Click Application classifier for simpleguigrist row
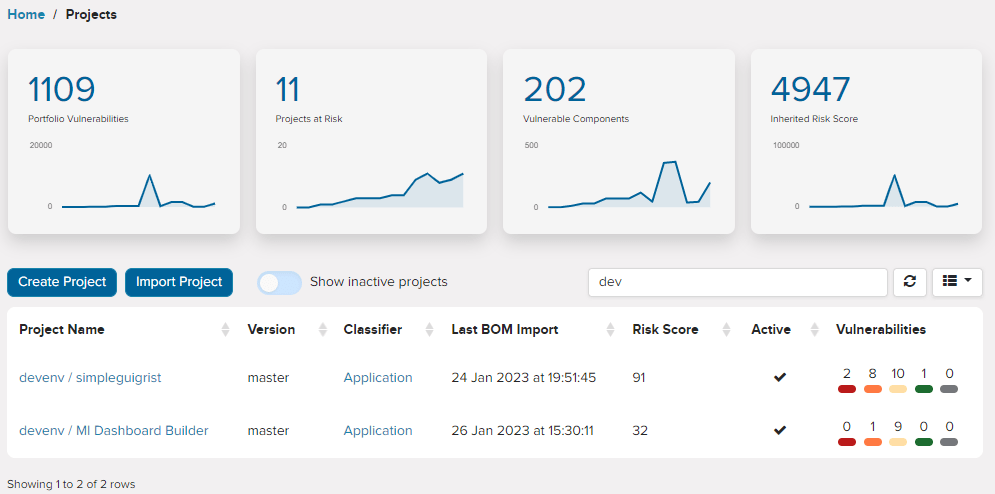 [378, 378]
